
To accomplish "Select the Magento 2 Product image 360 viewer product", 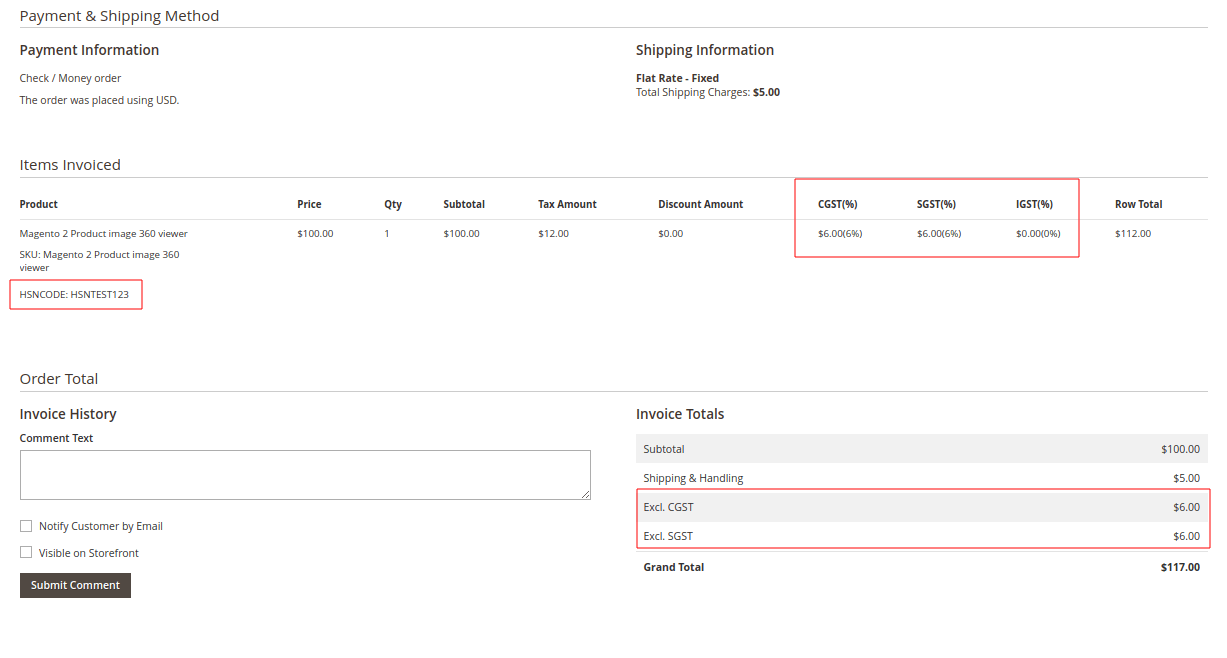I will coord(102,233).
